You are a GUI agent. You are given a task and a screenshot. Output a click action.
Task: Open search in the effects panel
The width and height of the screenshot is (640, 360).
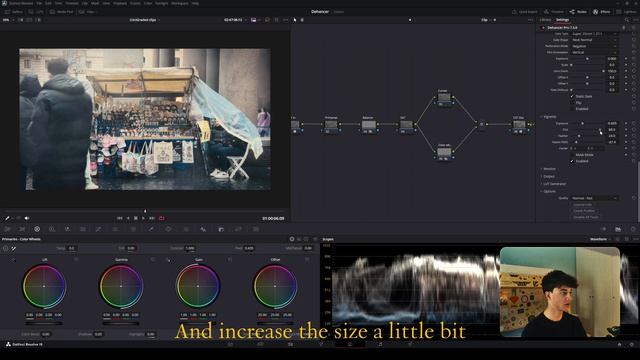(x=627, y=20)
